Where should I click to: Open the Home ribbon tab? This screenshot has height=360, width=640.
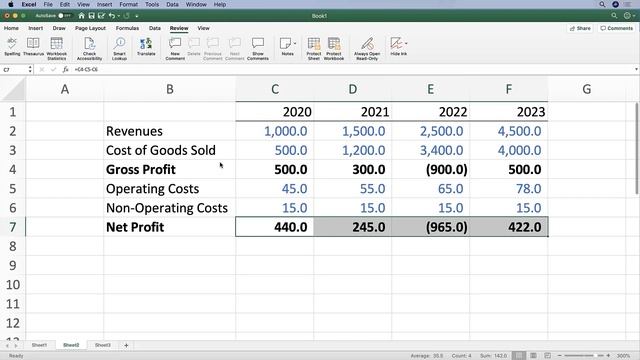tap(11, 28)
